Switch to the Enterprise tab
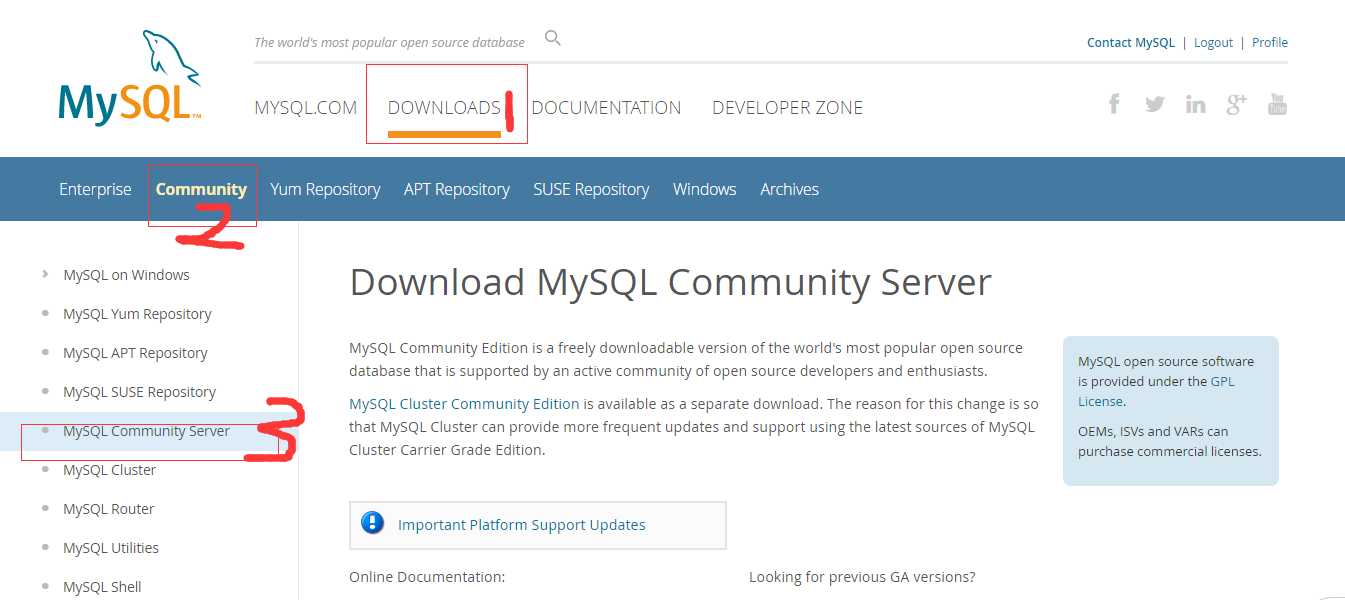Screen dimensions: 1345x600 point(95,189)
